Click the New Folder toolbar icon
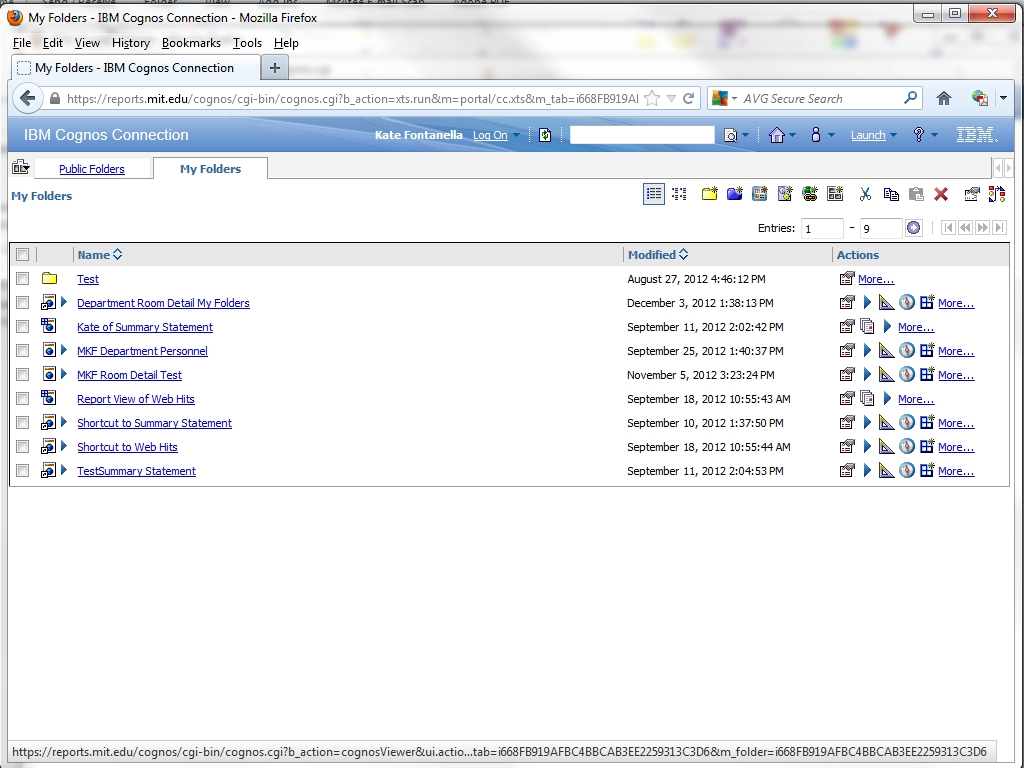The width and height of the screenshot is (1024, 768). [x=709, y=194]
